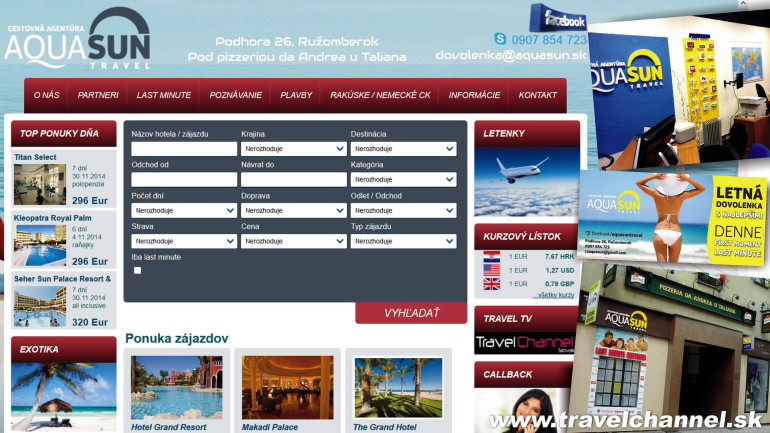Click the LETENKY header
Image resolution: width=770 pixels, height=433 pixels.
tap(526, 134)
